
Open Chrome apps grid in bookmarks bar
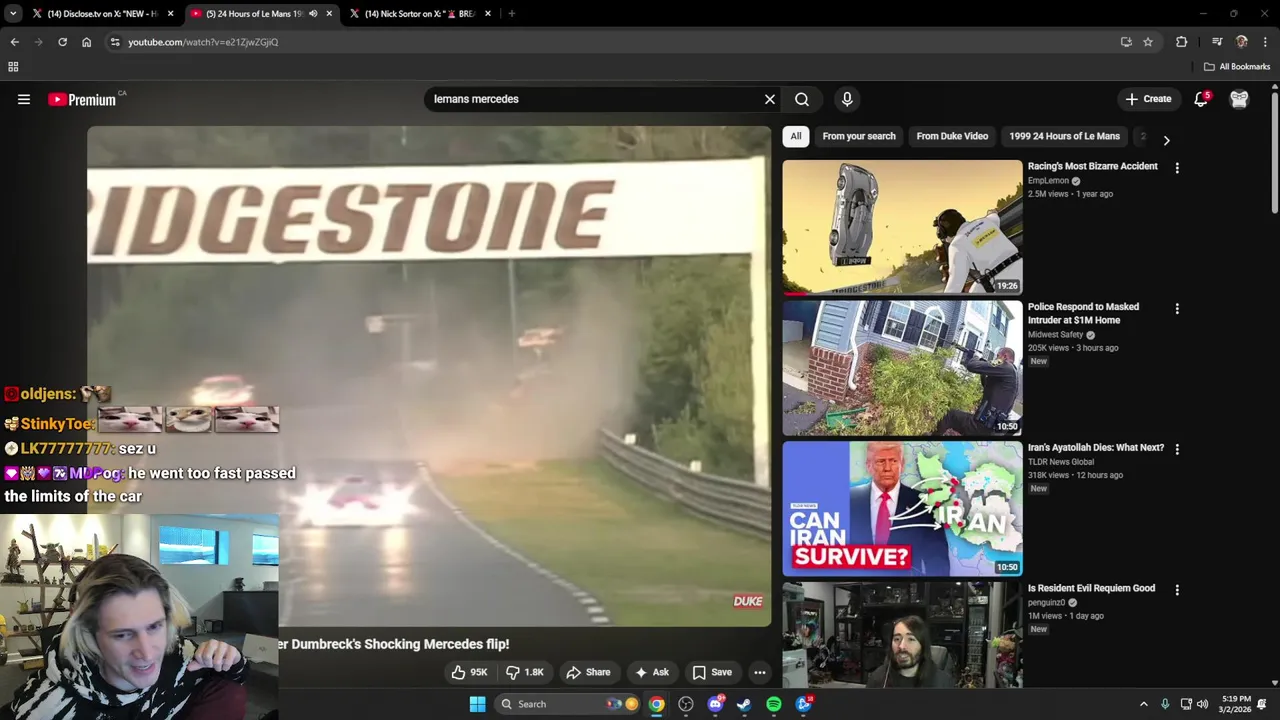tap(13, 67)
